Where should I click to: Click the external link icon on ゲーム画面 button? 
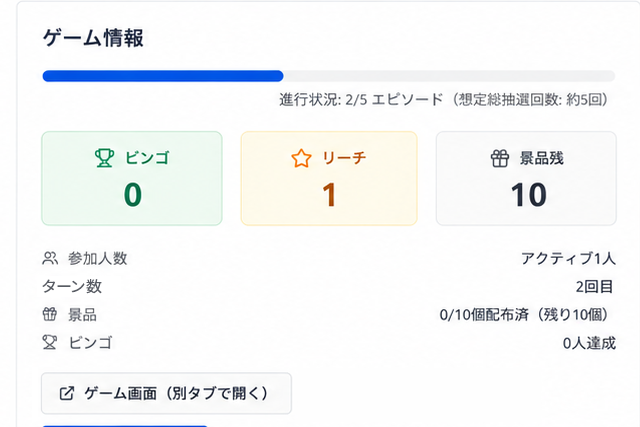click(67, 393)
